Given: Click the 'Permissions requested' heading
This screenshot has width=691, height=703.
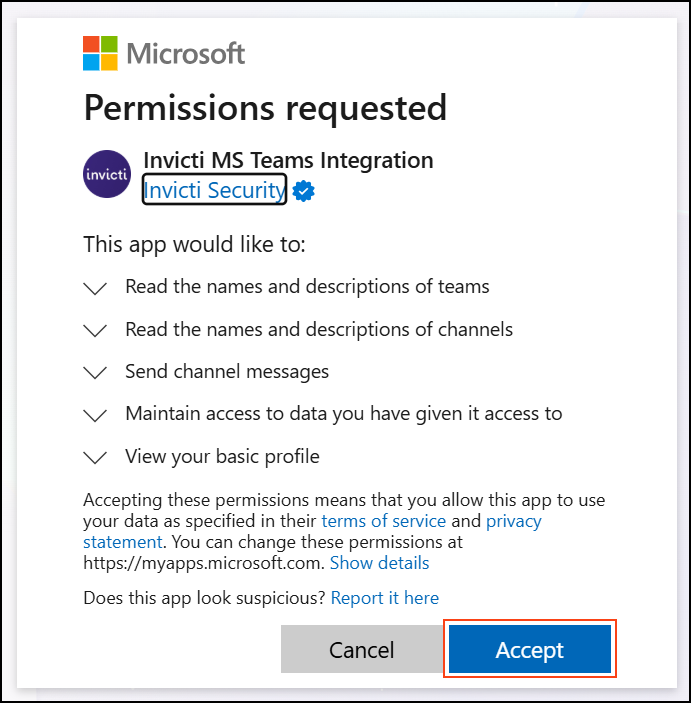Looking at the screenshot, I should point(265,108).
